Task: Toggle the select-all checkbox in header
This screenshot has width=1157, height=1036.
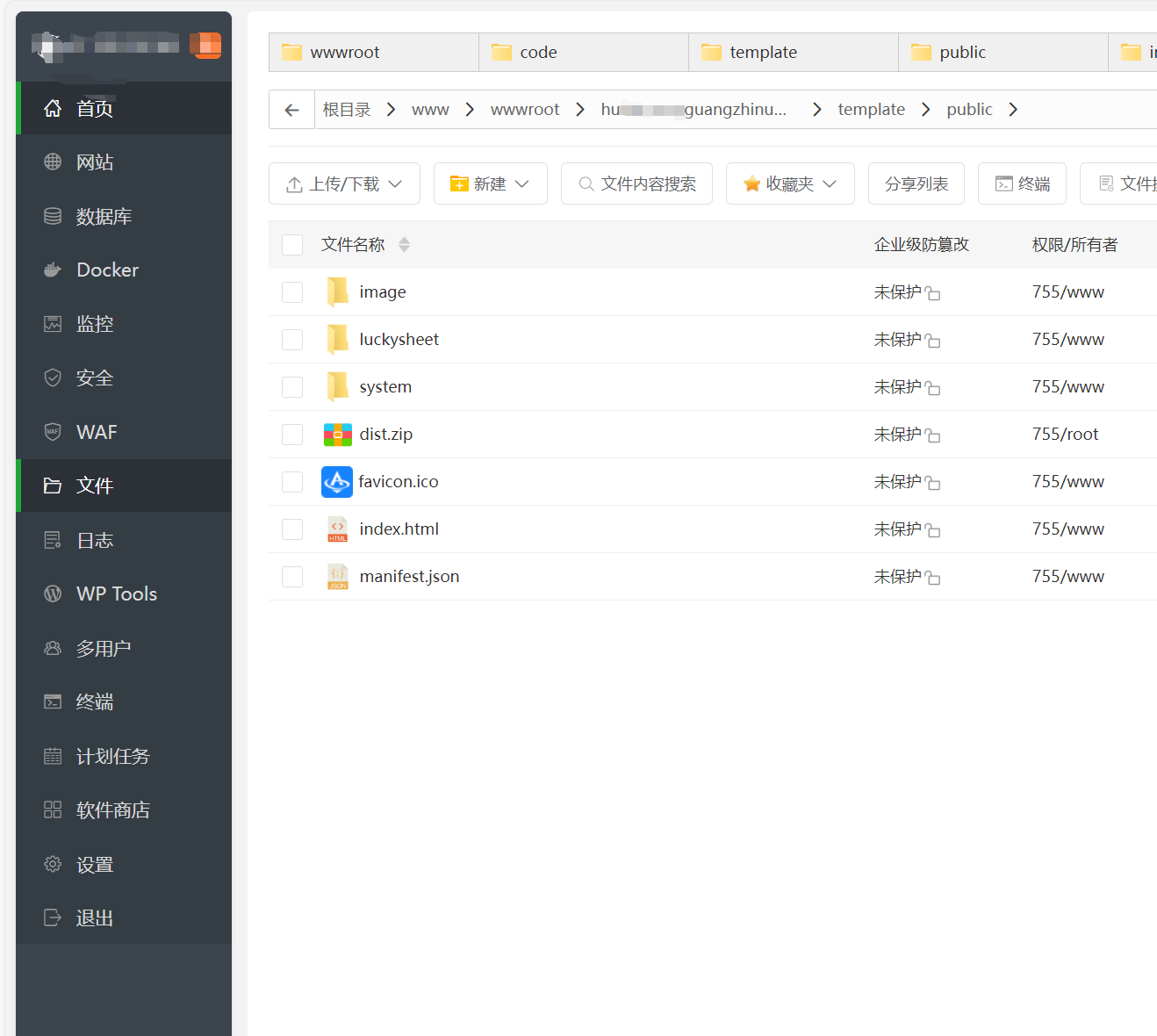Action: (292, 245)
